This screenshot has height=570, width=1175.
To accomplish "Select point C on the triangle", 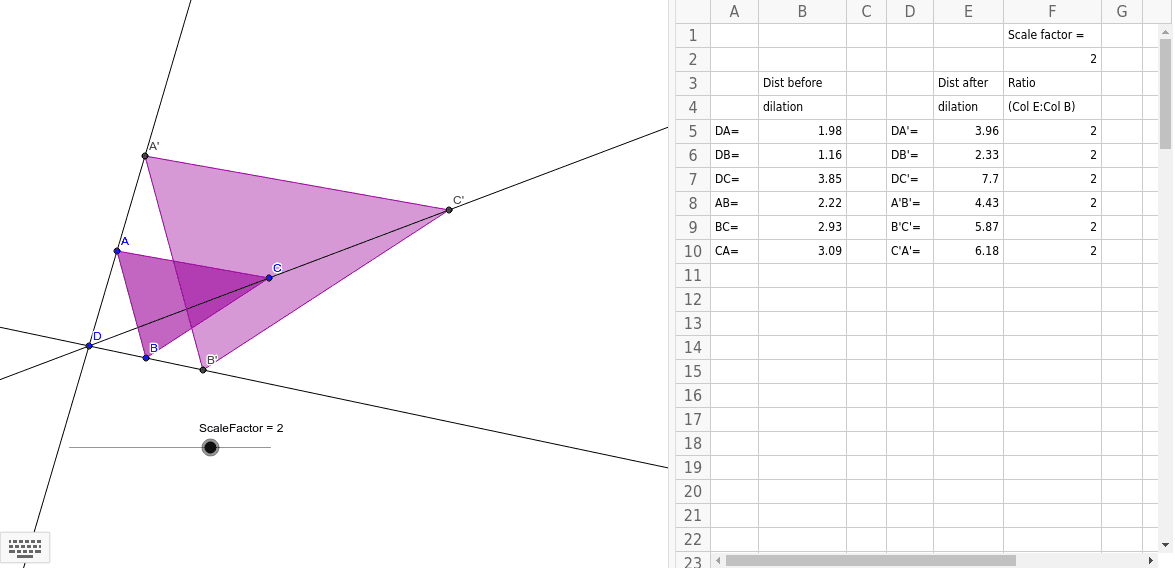I will click(269, 278).
